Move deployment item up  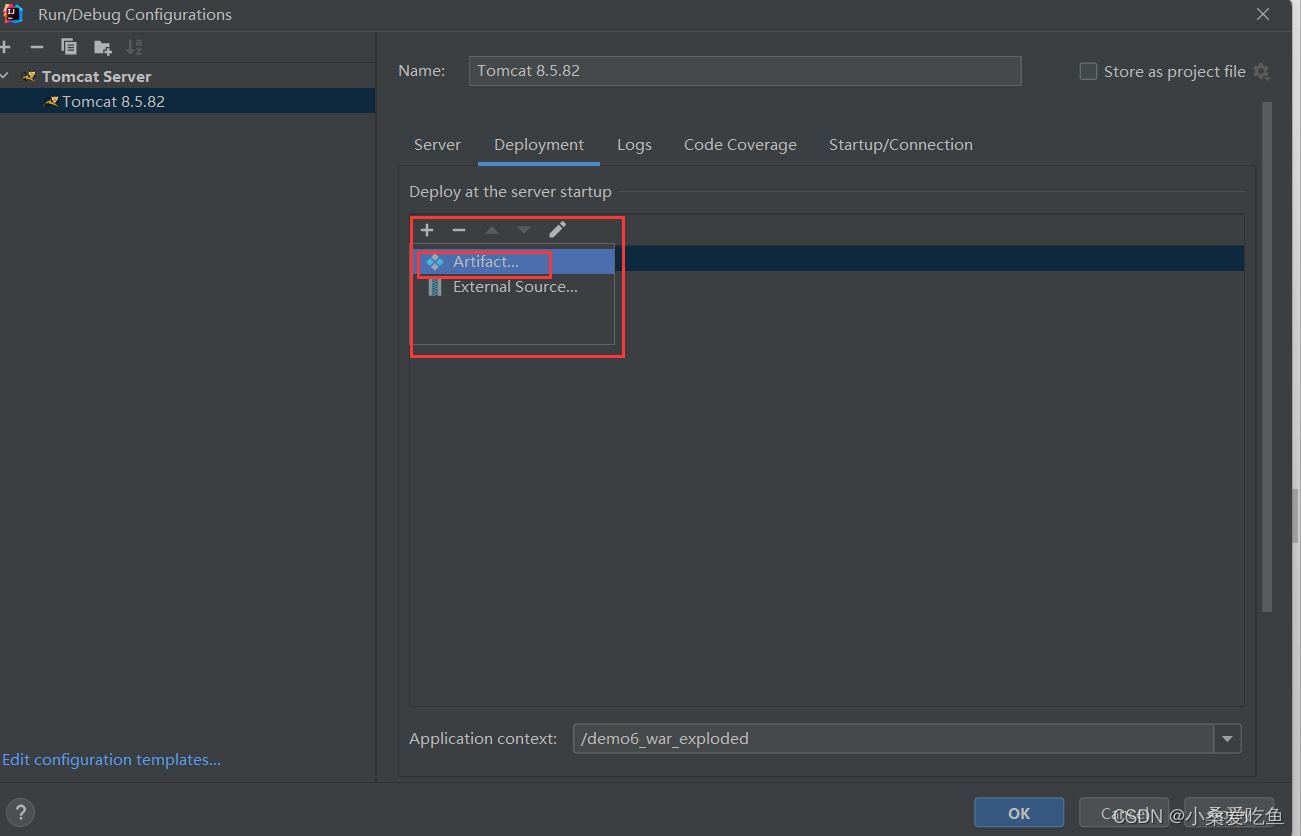[x=491, y=230]
